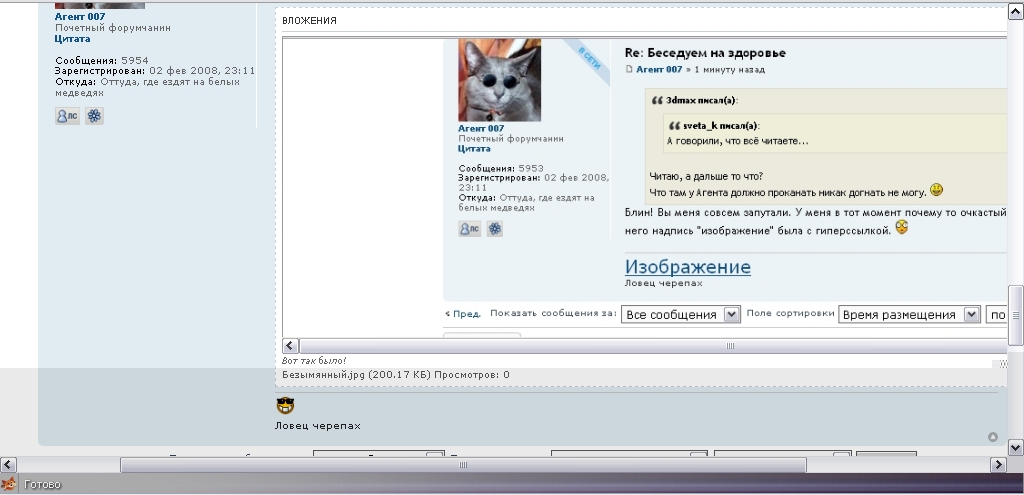This screenshot has height=495, width=1024.
Task: Click small post icon before 'Агент 007 » 1 минуту назад'
Action: pyautogui.click(x=630, y=69)
